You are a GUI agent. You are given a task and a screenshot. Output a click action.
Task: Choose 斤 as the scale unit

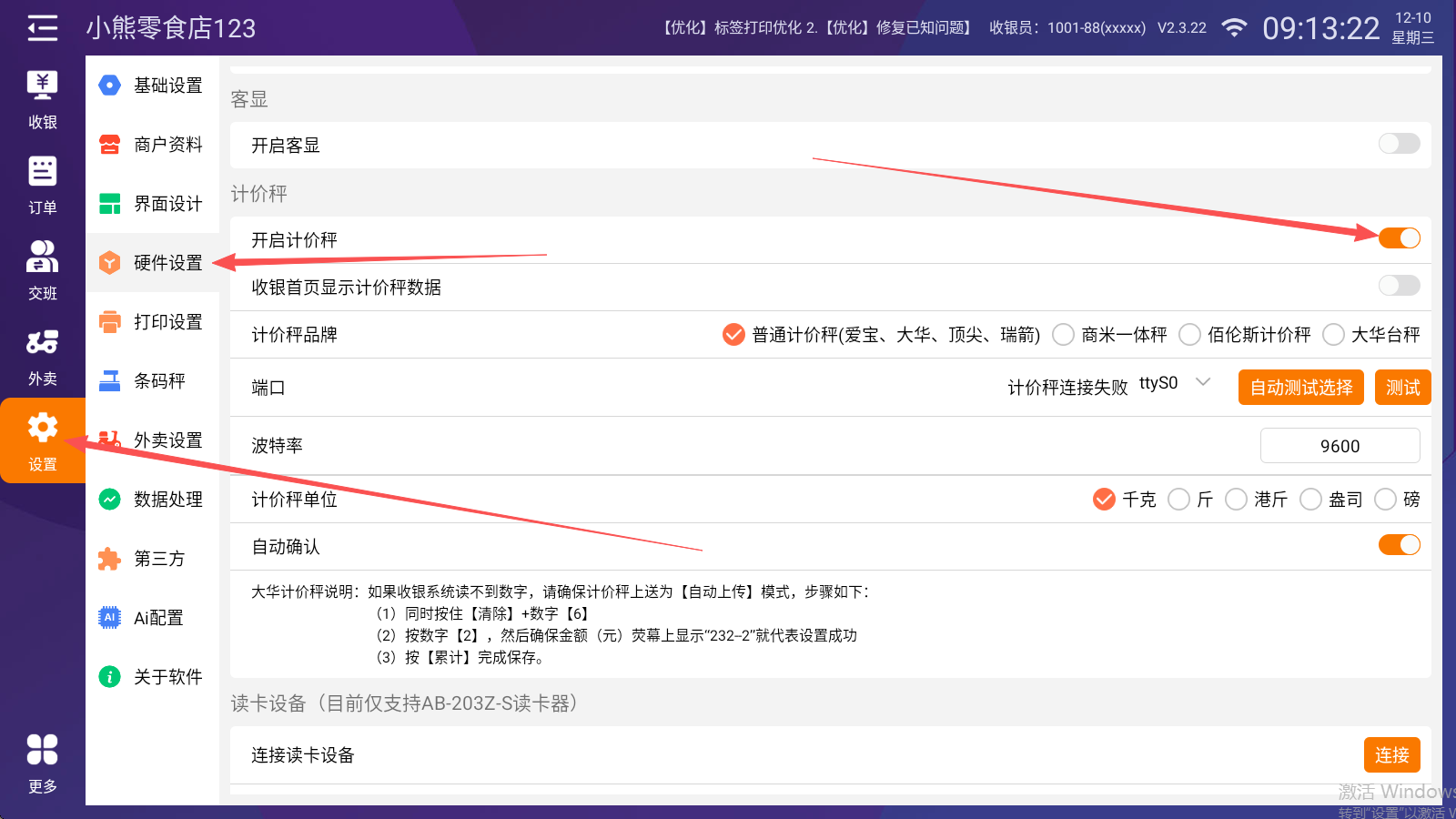pos(1178,500)
